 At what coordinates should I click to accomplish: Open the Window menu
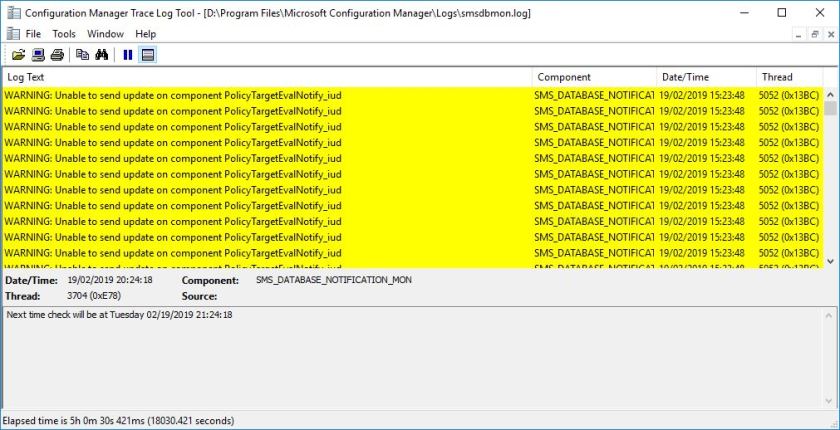pyautogui.click(x=105, y=34)
